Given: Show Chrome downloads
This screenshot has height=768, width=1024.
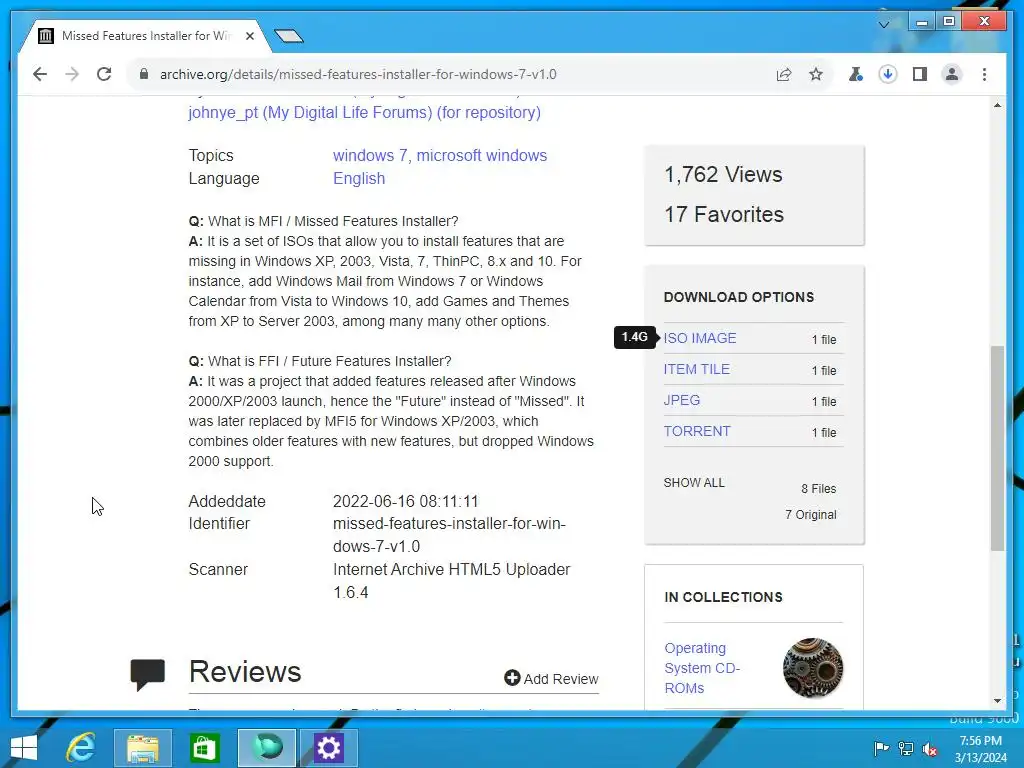Looking at the screenshot, I should click(888, 74).
